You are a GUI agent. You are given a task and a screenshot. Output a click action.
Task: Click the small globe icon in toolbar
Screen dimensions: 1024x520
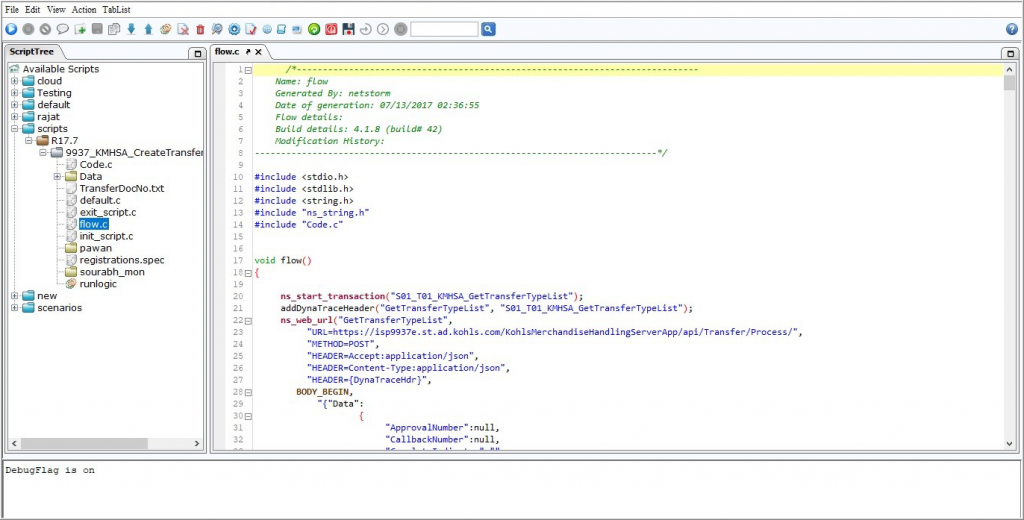click(x=267, y=29)
